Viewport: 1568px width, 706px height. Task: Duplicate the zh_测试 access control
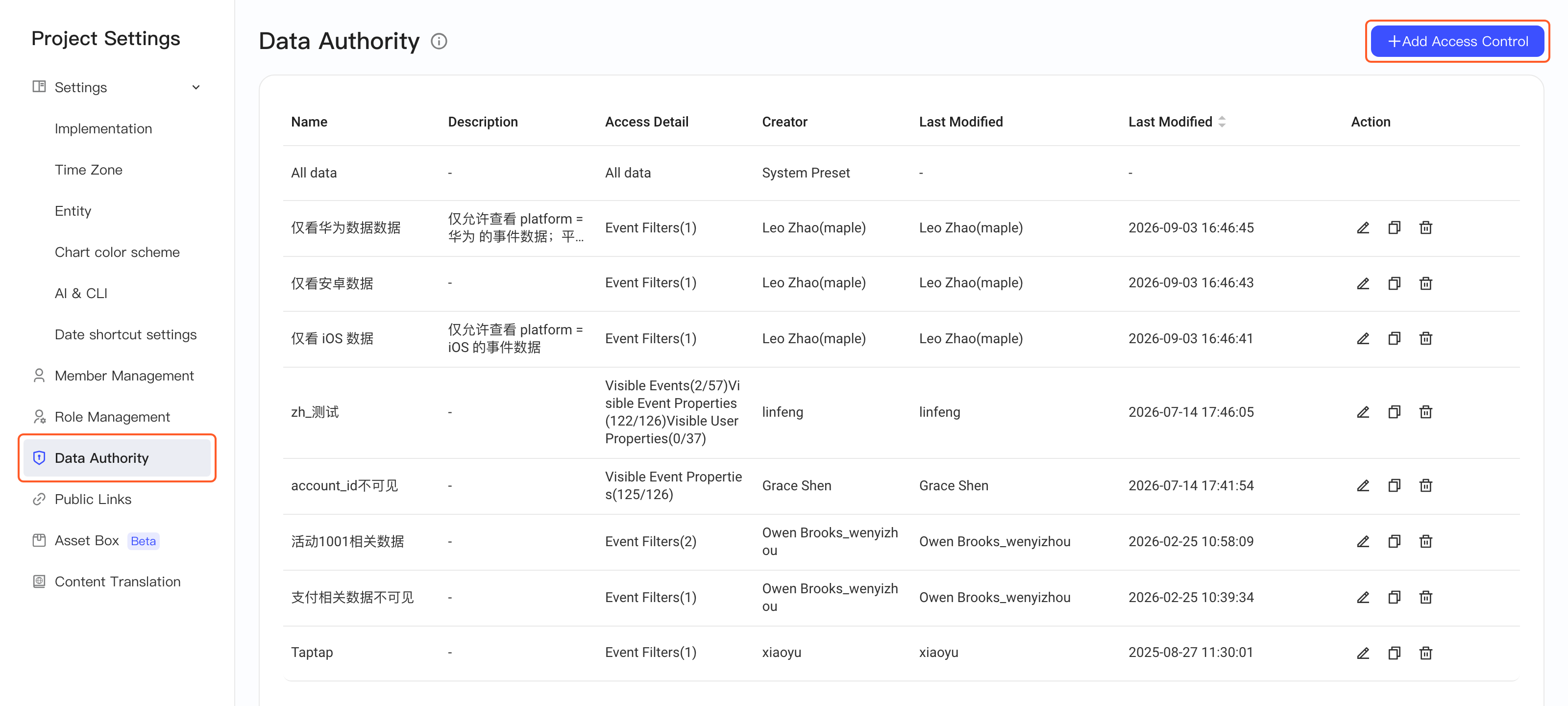1394,412
